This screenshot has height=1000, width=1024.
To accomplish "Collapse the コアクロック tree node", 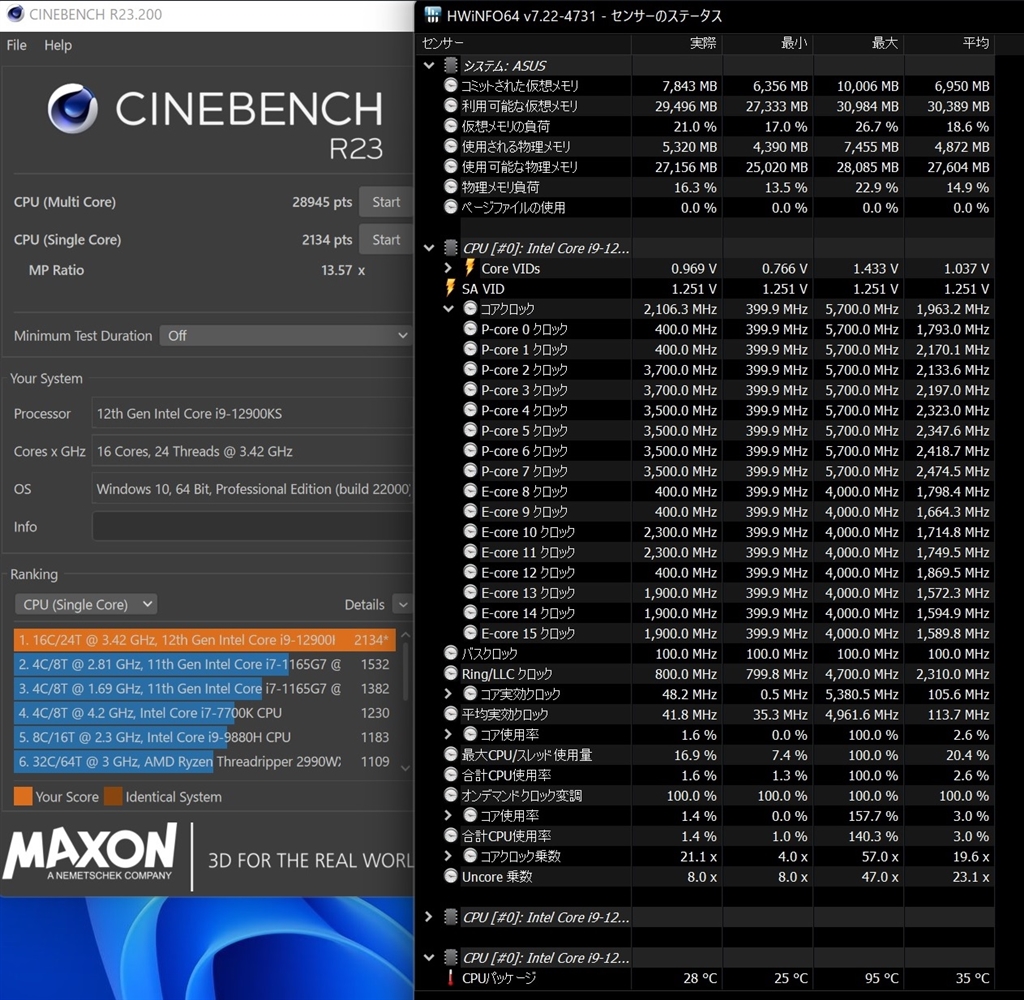I will point(449,308).
